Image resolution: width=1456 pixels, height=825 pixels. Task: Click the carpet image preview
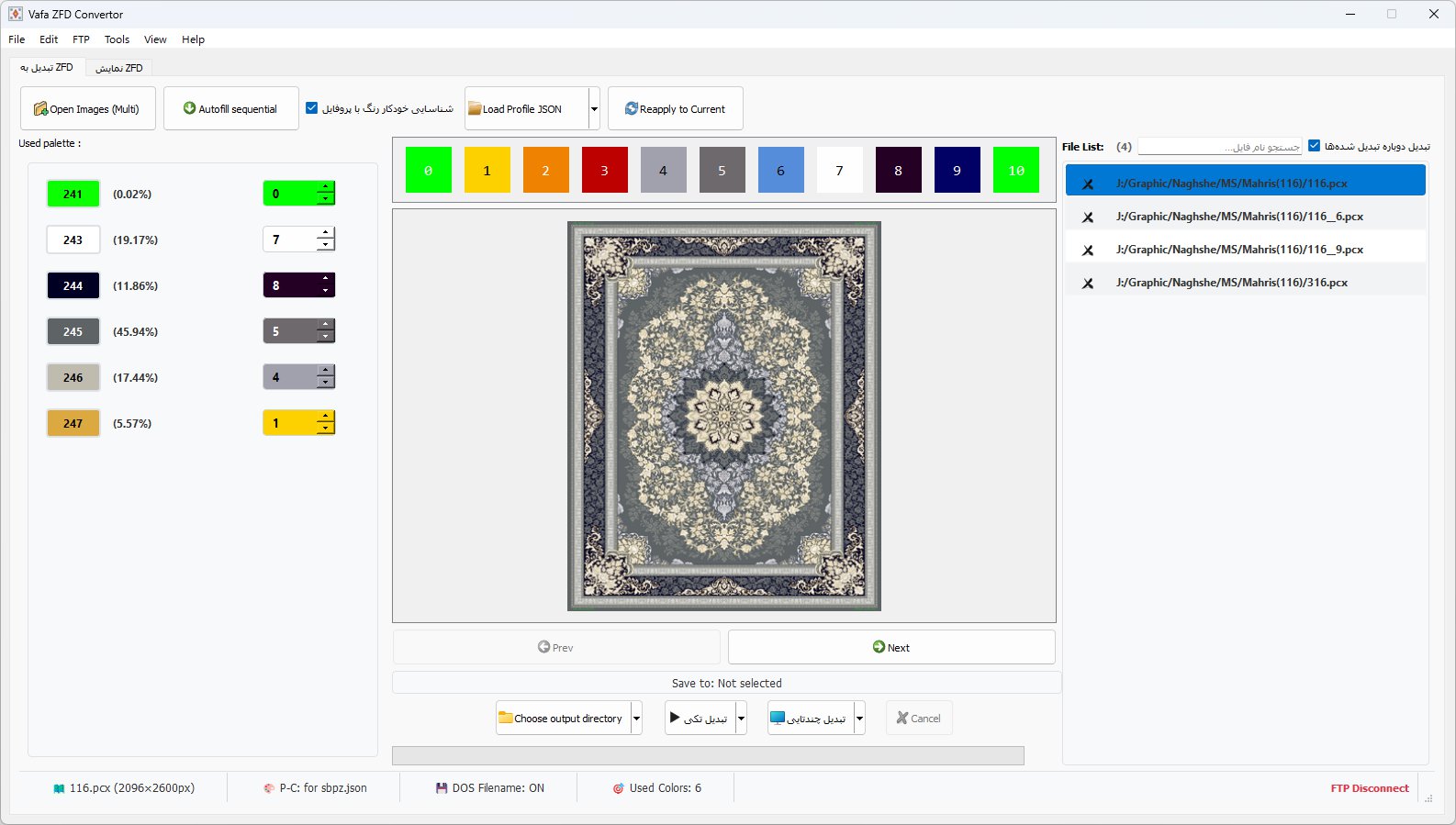tap(724, 416)
